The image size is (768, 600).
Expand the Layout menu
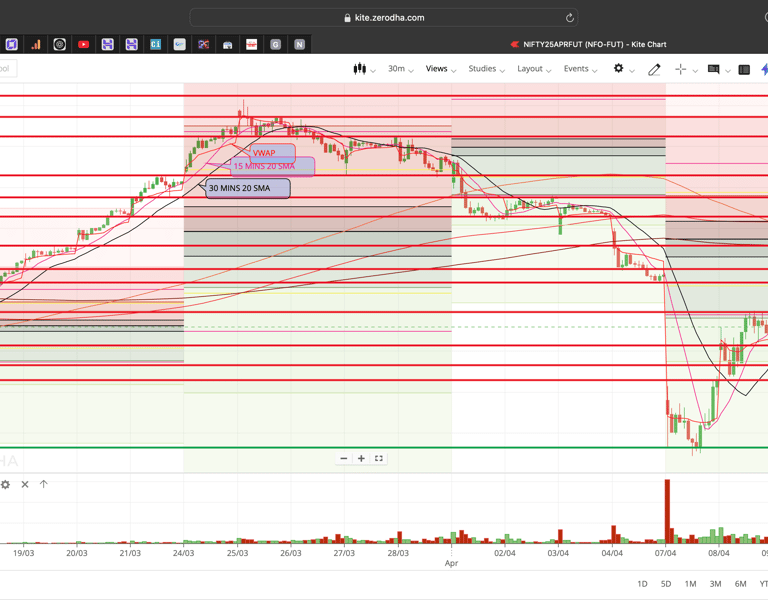click(x=534, y=69)
